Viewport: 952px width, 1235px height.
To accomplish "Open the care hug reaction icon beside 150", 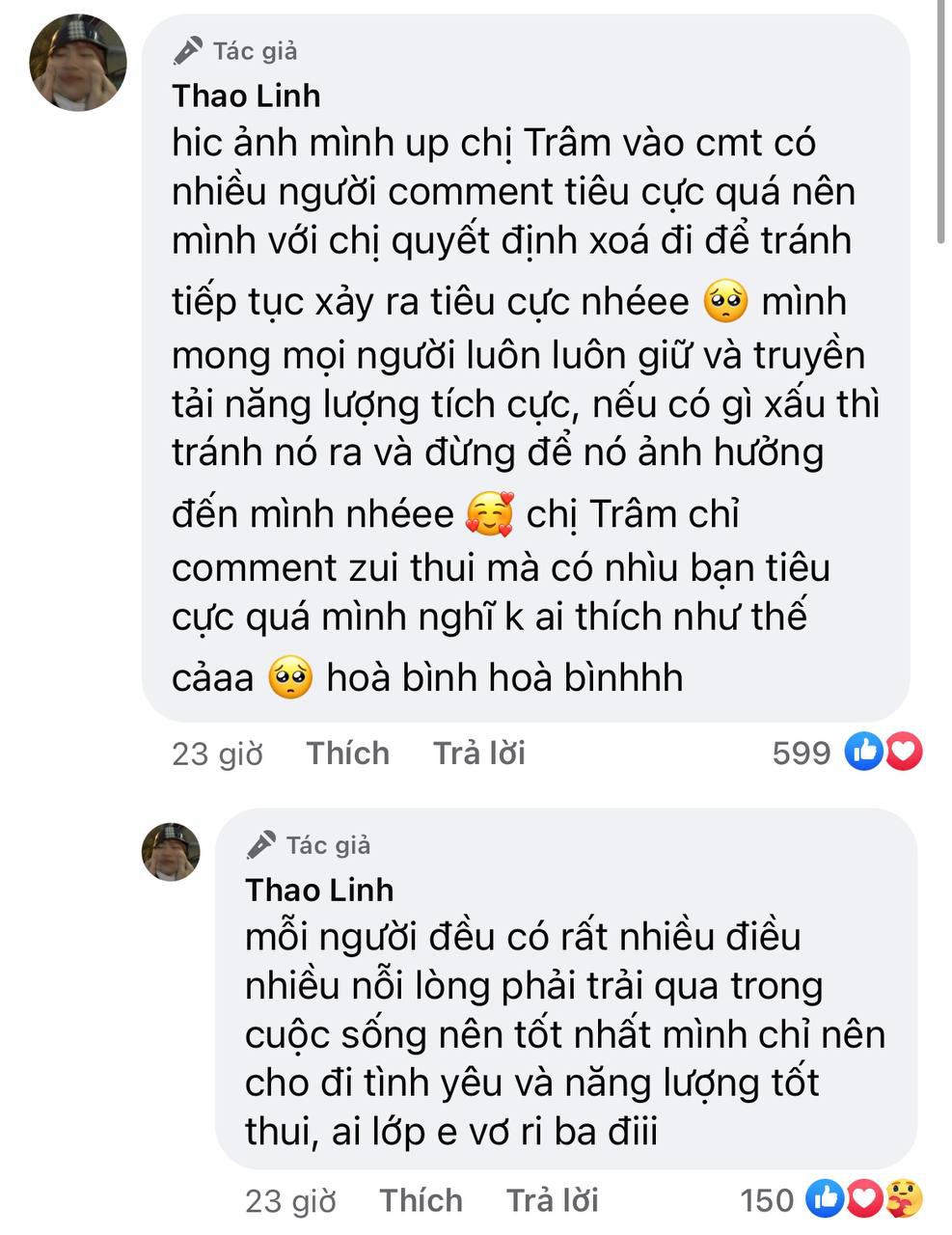I will click(903, 1199).
